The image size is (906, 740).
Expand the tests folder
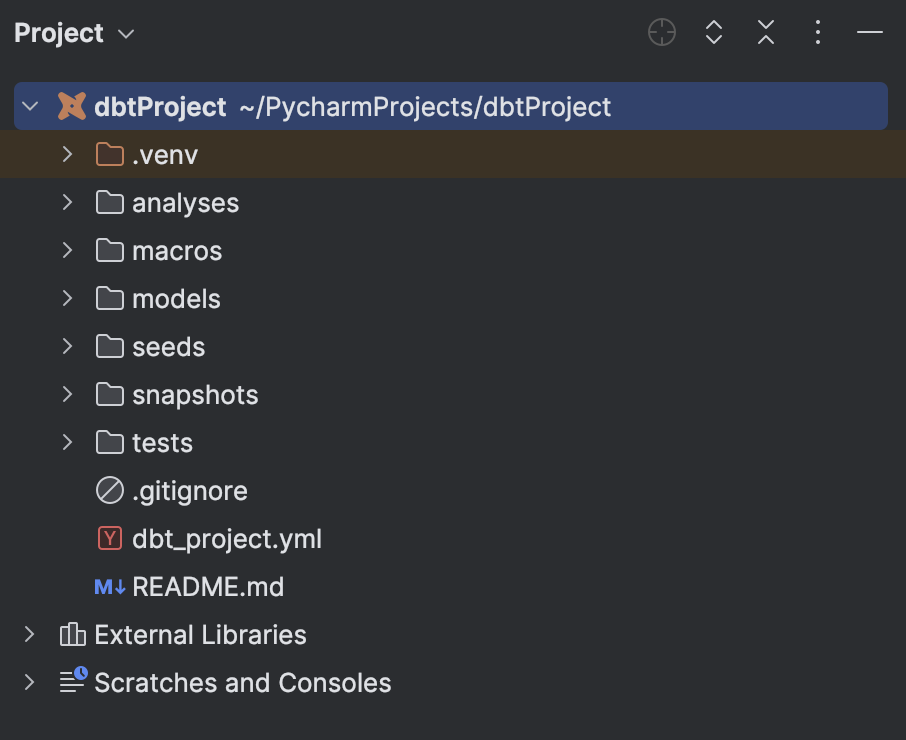[x=67, y=442]
